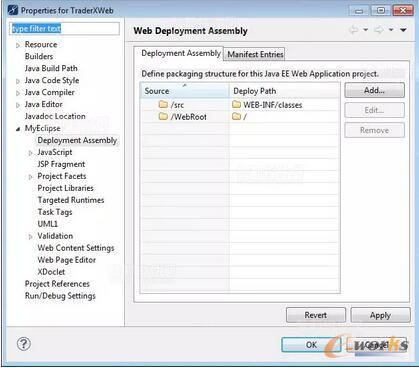Select the Java Code Style label
The height and width of the screenshot is (368, 419).
(x=52, y=80)
